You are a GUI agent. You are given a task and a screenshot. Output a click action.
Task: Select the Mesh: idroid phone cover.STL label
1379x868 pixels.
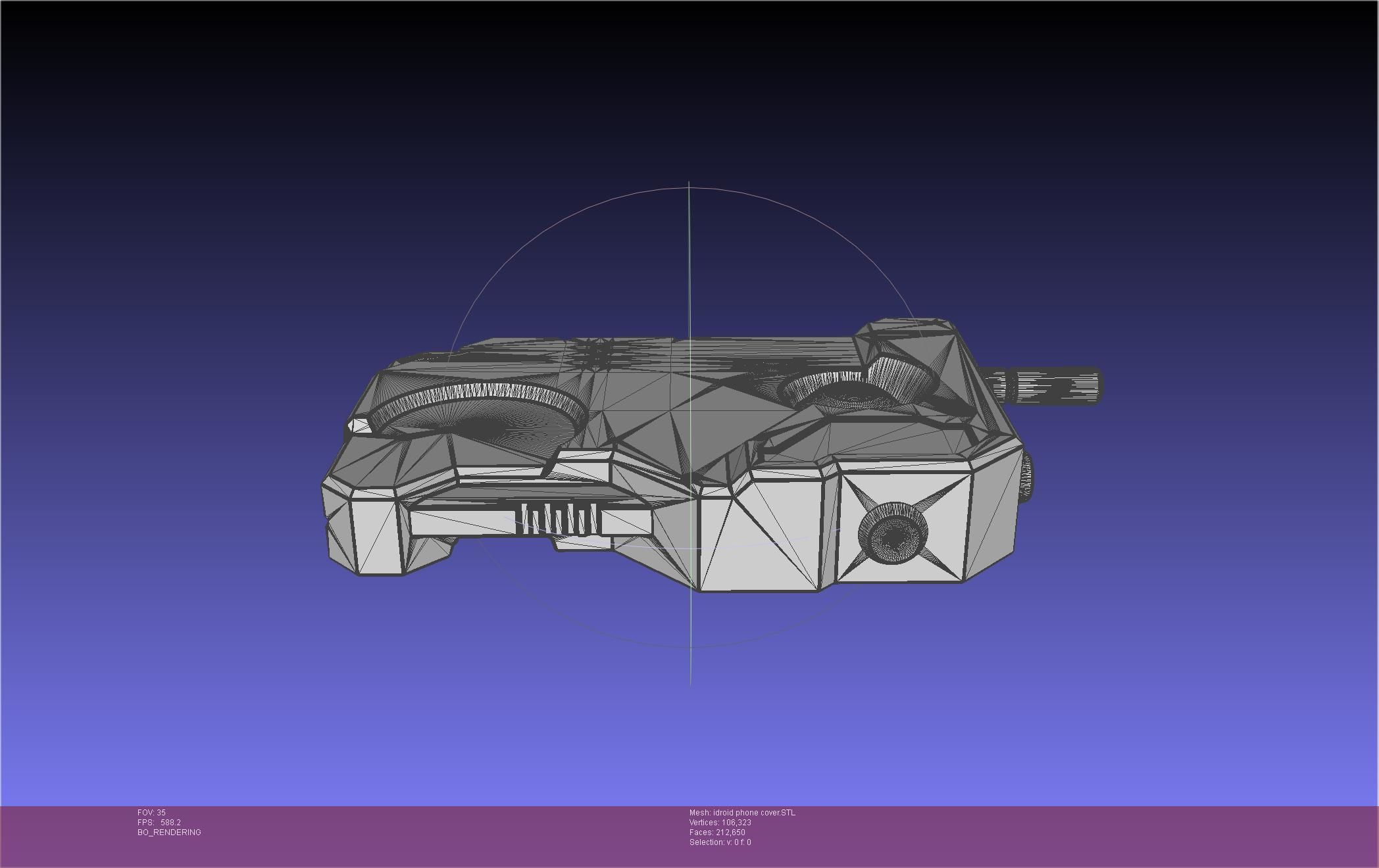coord(742,813)
